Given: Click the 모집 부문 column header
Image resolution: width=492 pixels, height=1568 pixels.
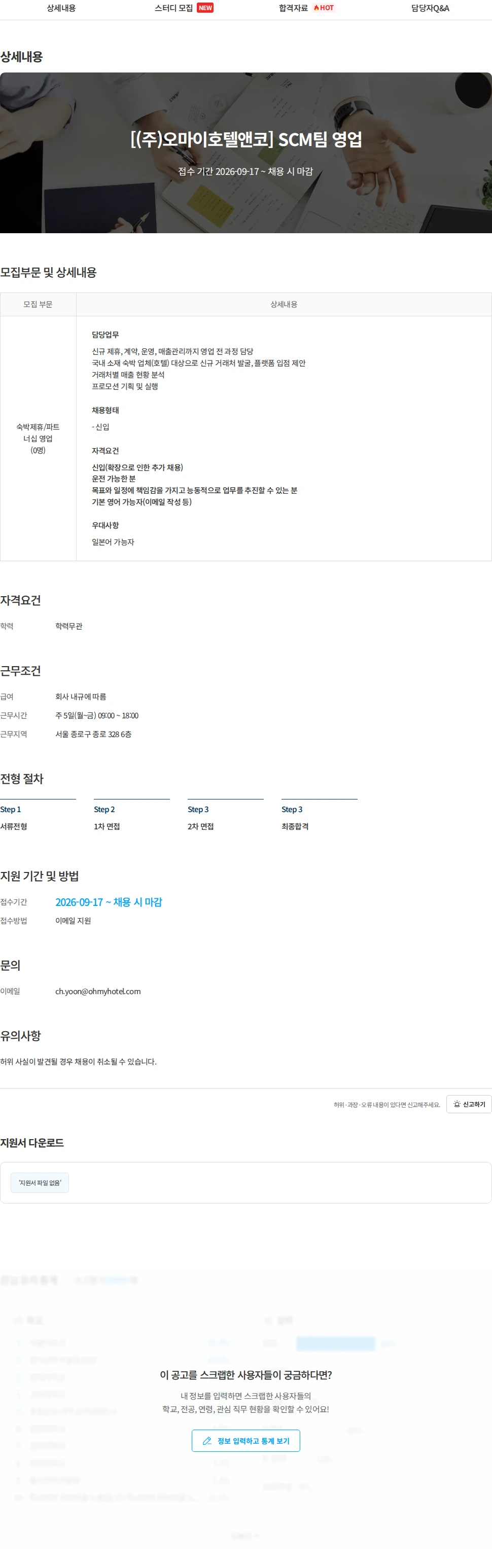Looking at the screenshot, I should (x=38, y=304).
